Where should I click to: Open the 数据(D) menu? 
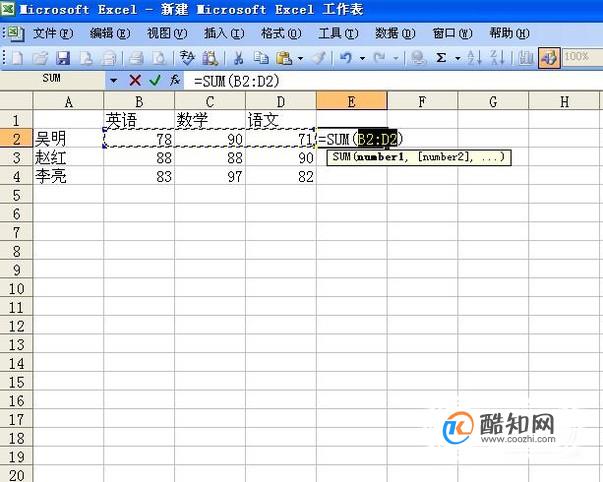(395, 33)
